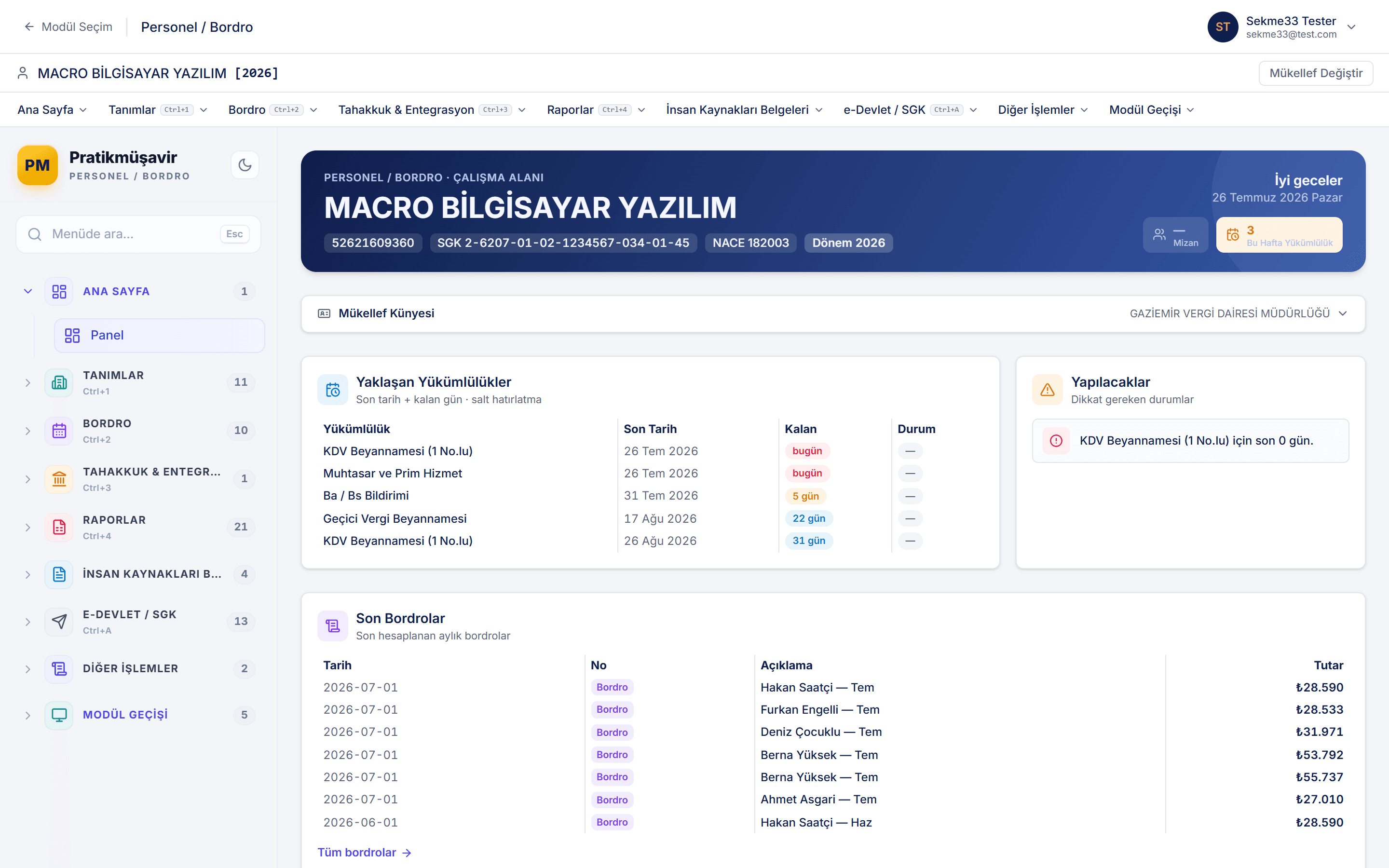The image size is (1389, 868).
Task: Go back to Modül Seçim
Action: [68, 27]
